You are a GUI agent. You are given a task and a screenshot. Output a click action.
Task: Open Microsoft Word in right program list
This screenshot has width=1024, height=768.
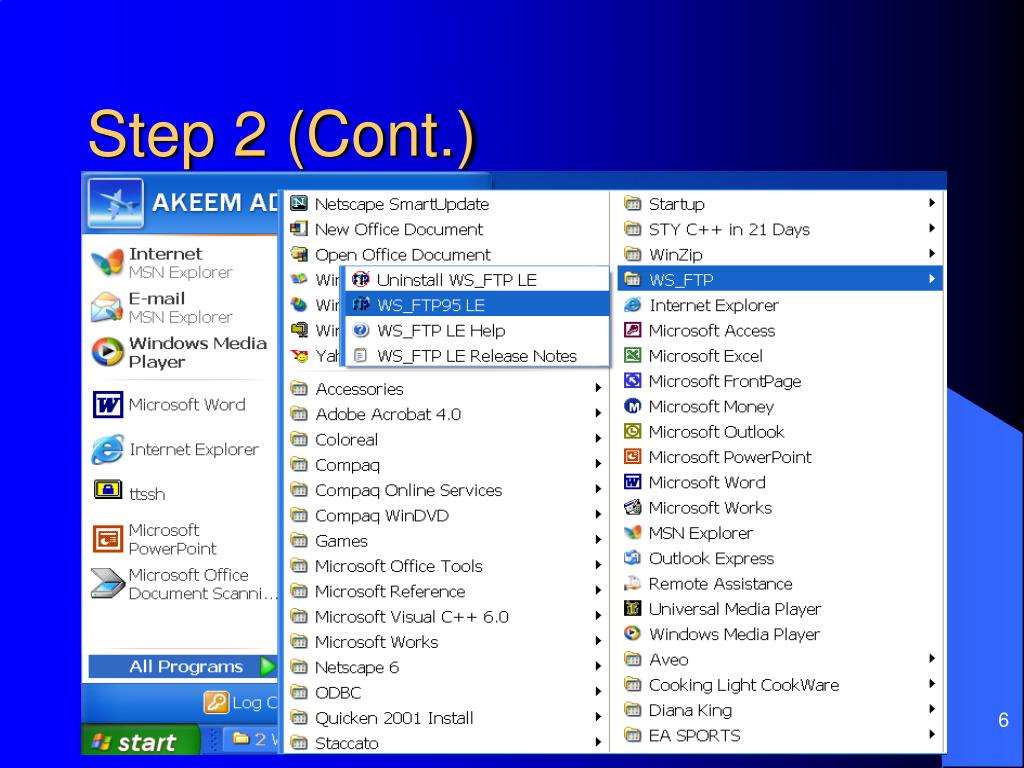point(780,482)
